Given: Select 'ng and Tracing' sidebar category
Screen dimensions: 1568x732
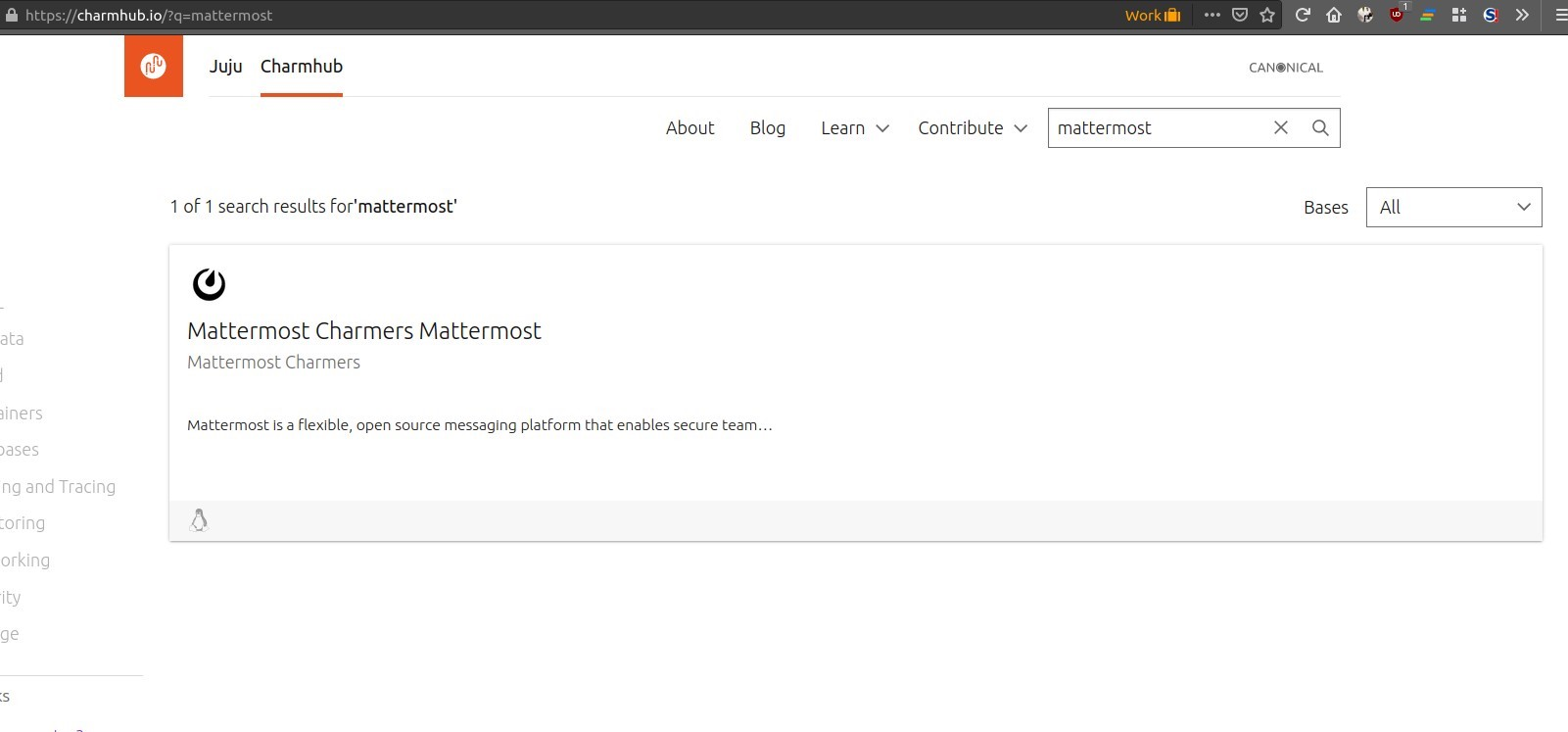Looking at the screenshot, I should 58,486.
